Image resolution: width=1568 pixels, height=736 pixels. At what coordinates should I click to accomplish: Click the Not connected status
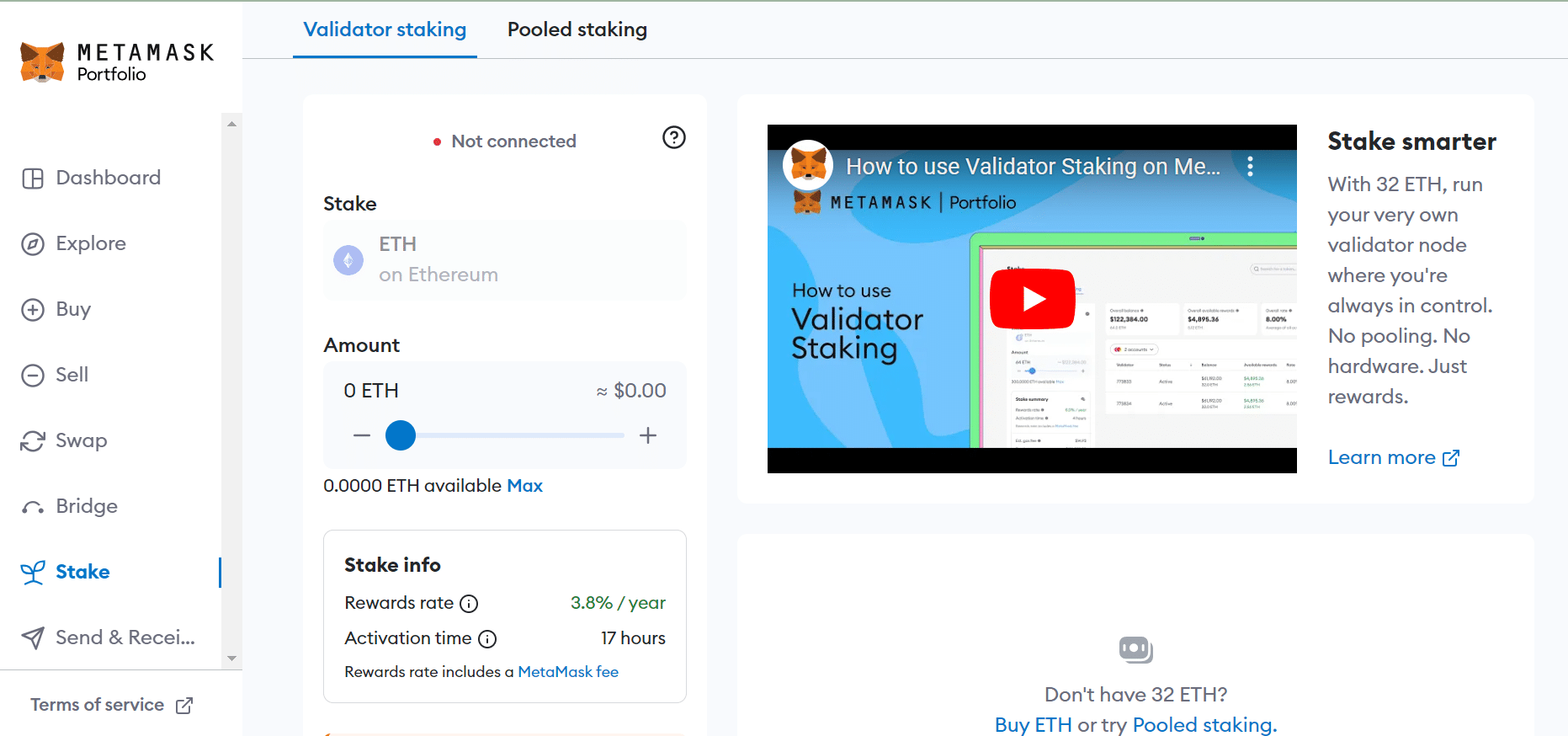(x=505, y=141)
